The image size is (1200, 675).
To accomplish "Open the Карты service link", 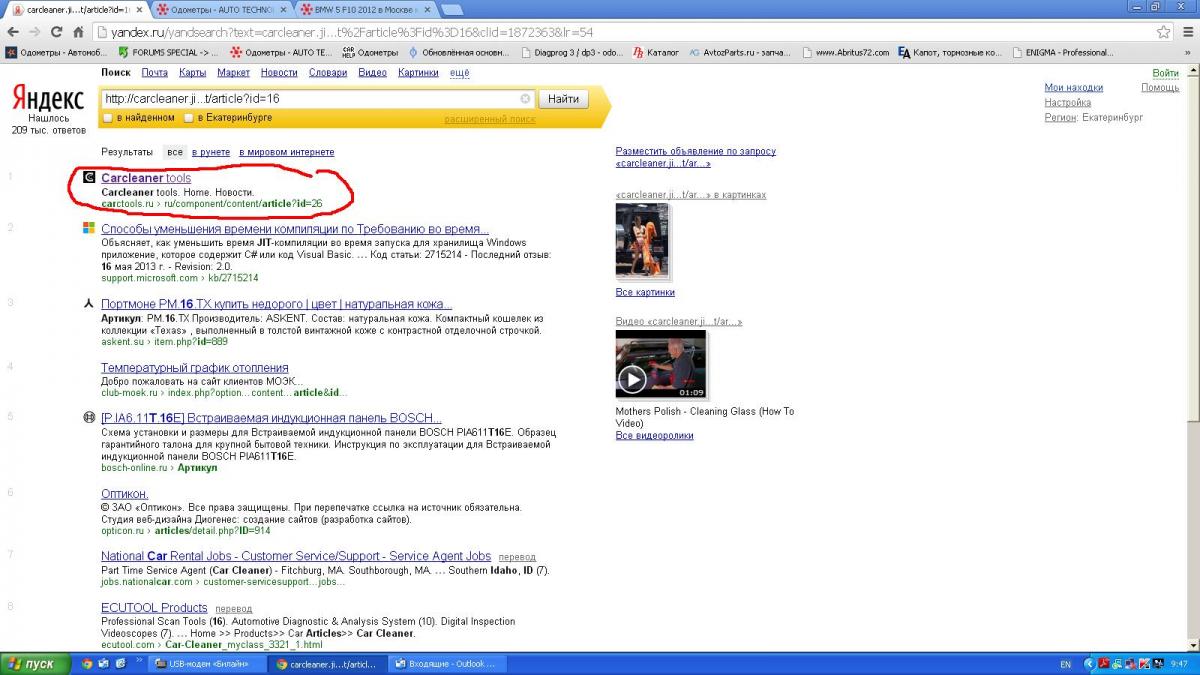I will pos(193,73).
